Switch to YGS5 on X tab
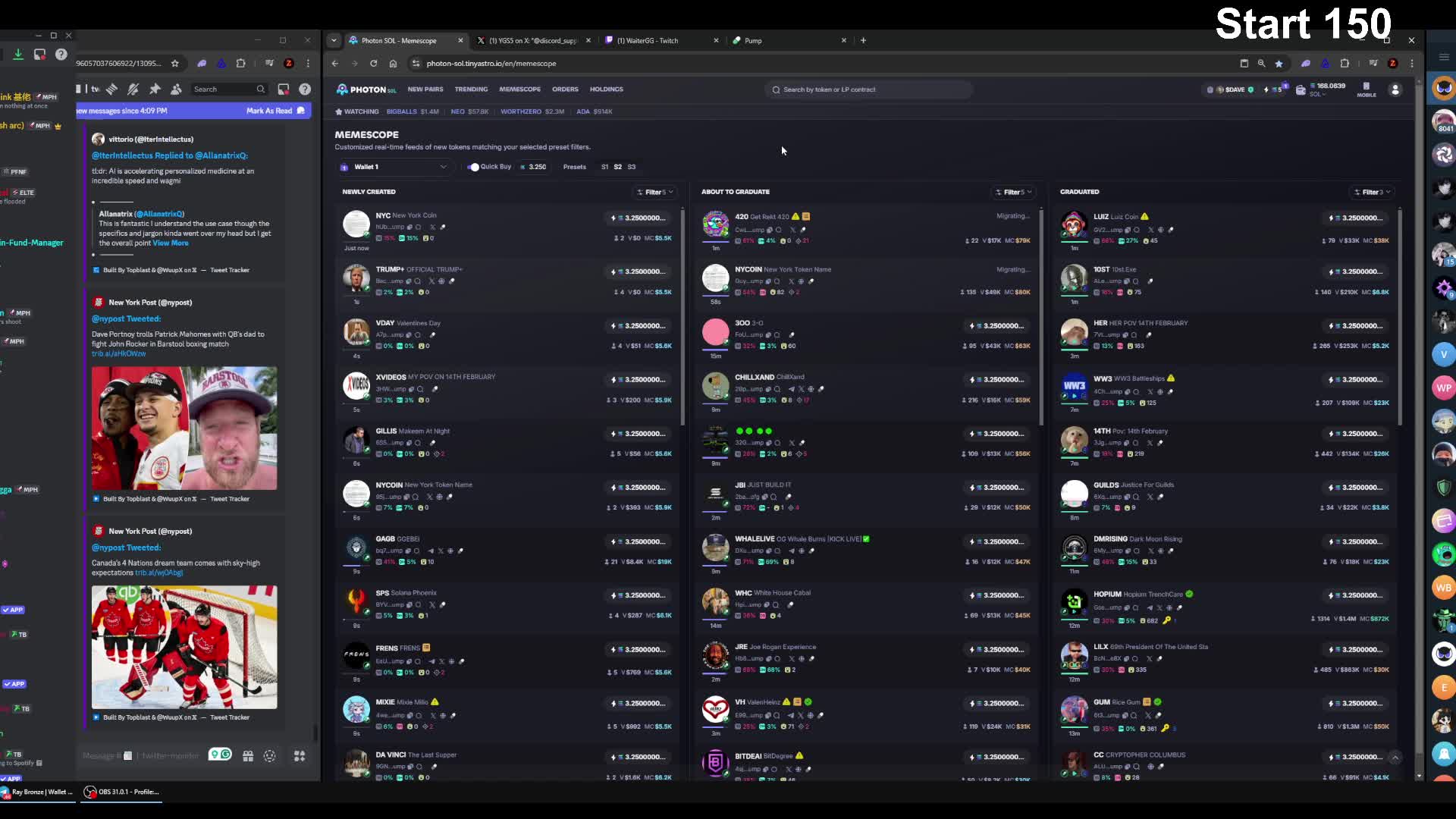This screenshot has height=819, width=1456. click(533, 40)
